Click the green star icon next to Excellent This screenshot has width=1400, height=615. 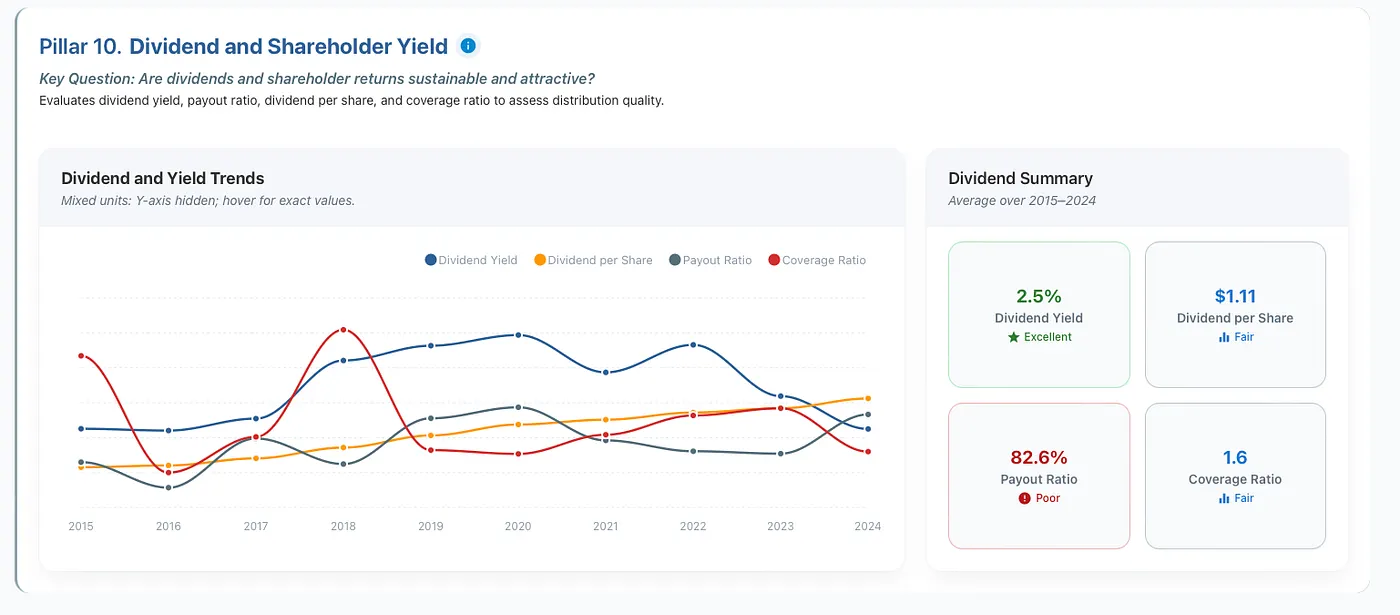tap(1014, 337)
